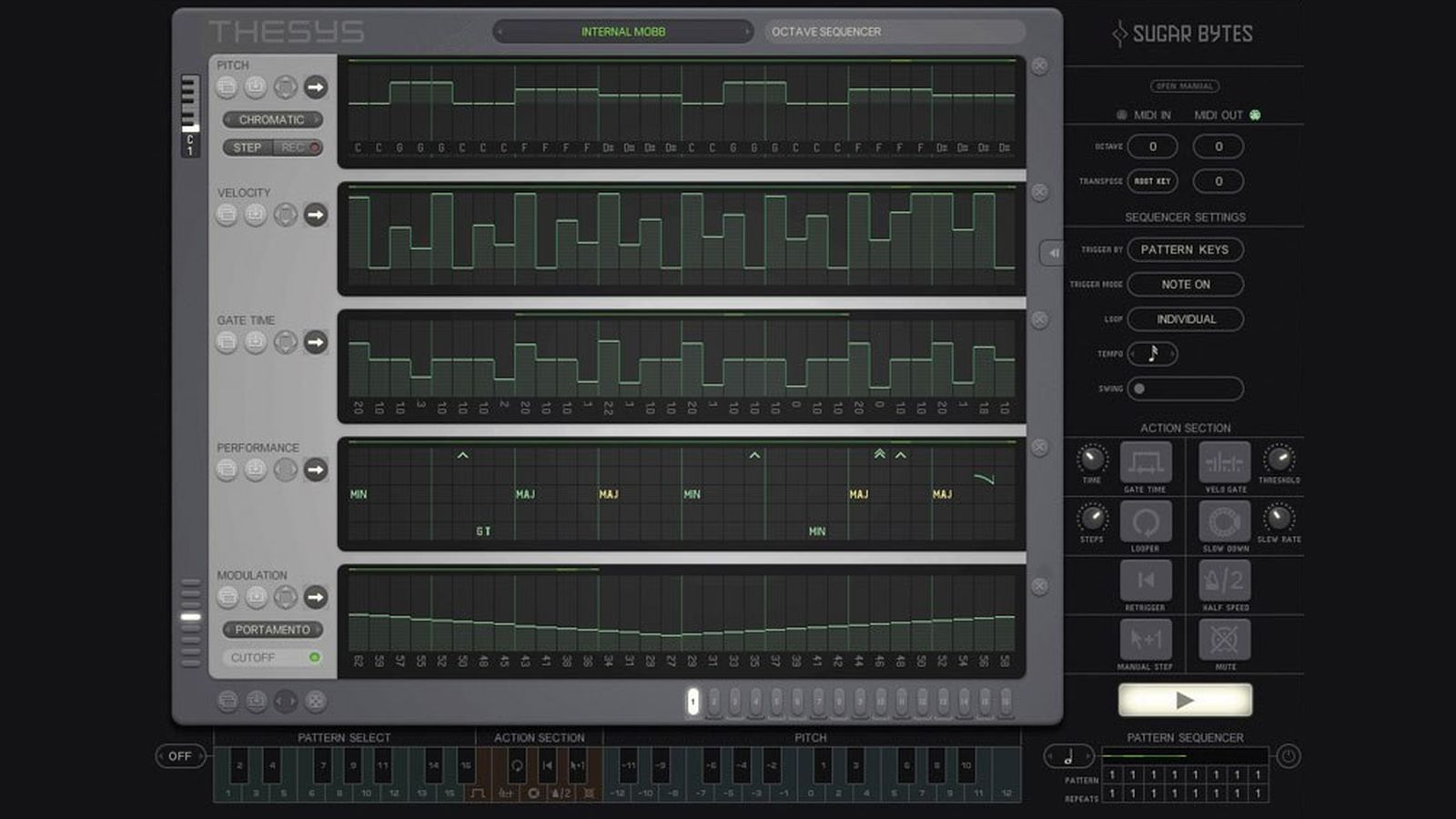Image resolution: width=1456 pixels, height=819 pixels.
Task: Enable REC mode in Pitch section
Action: (x=298, y=147)
